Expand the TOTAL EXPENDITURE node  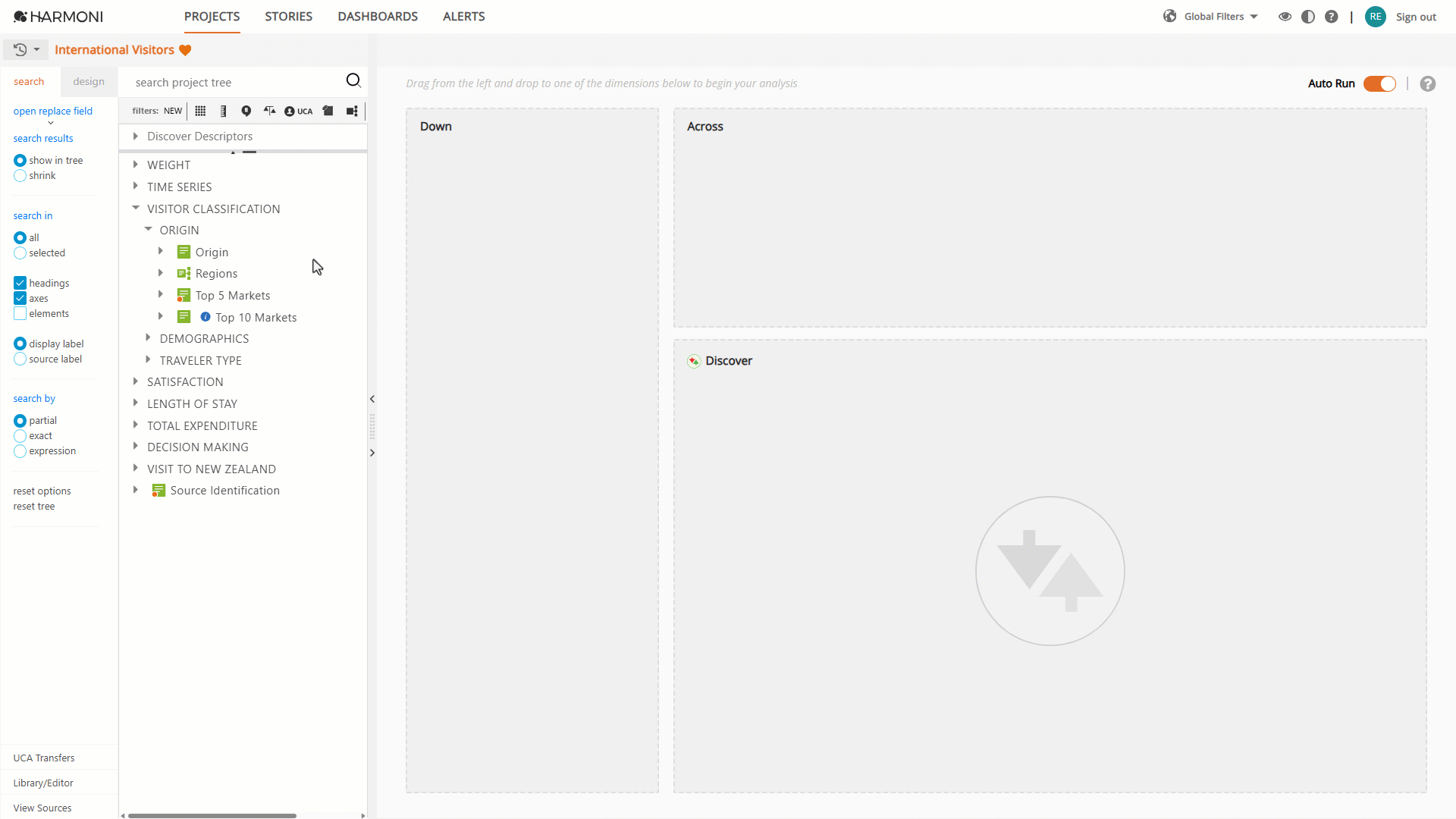[x=136, y=425]
